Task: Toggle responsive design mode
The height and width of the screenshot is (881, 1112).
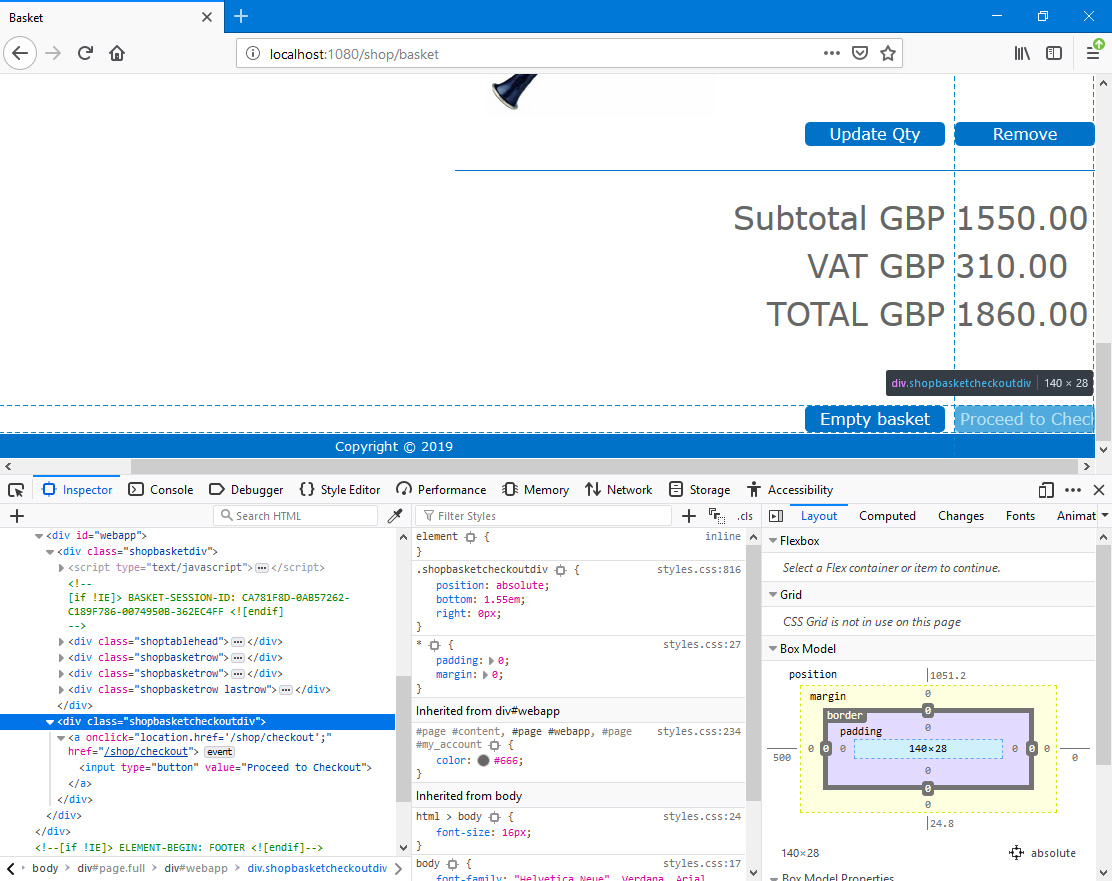Action: point(1046,490)
